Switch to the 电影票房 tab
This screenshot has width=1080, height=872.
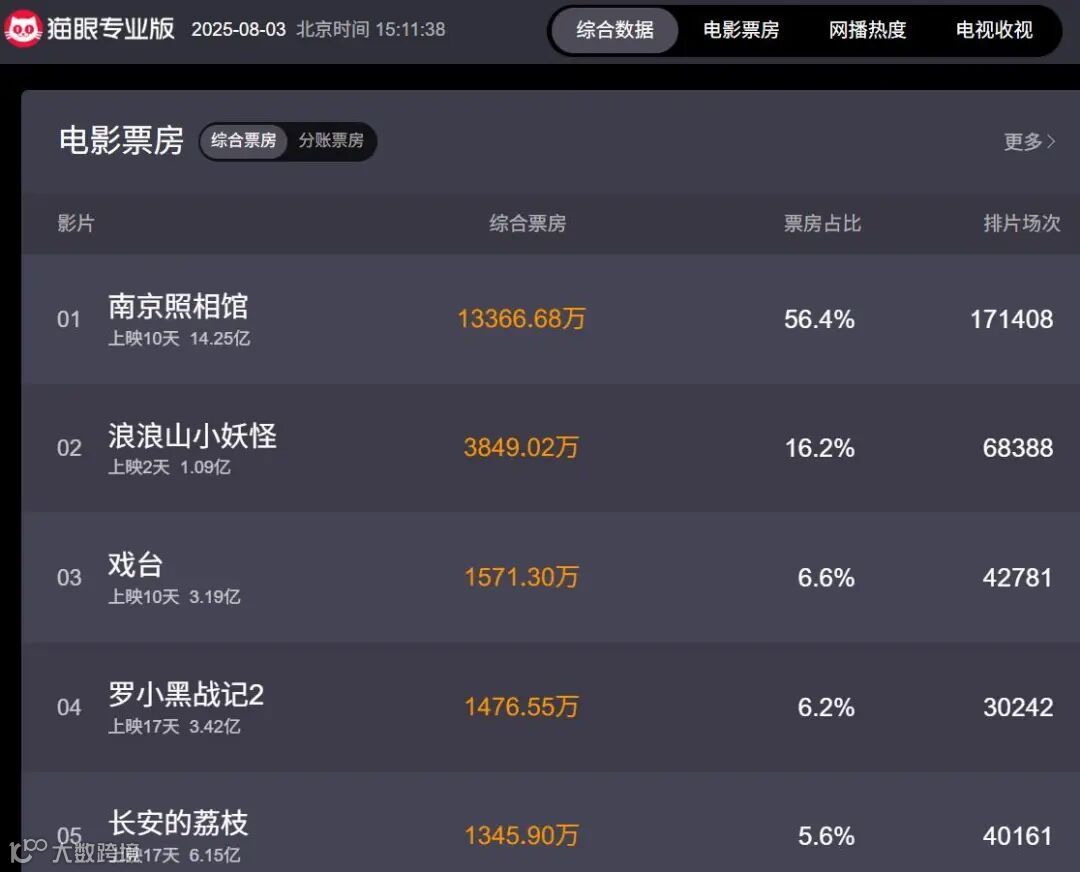click(x=741, y=30)
